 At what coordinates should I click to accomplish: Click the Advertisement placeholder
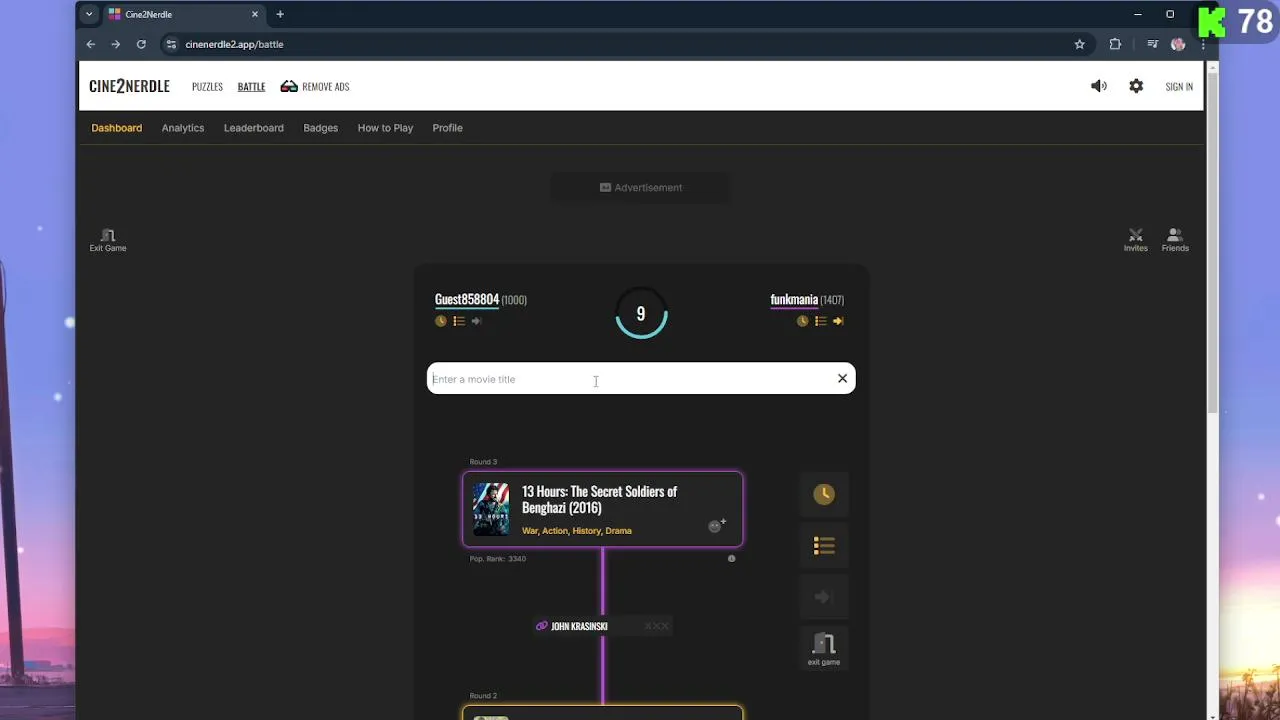641,187
